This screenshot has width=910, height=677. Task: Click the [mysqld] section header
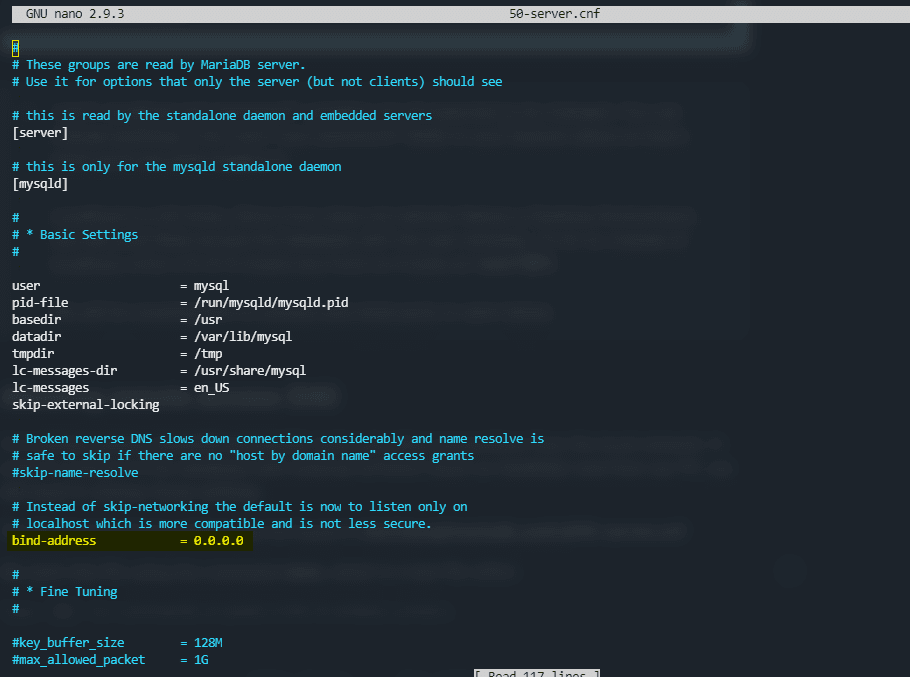40,183
